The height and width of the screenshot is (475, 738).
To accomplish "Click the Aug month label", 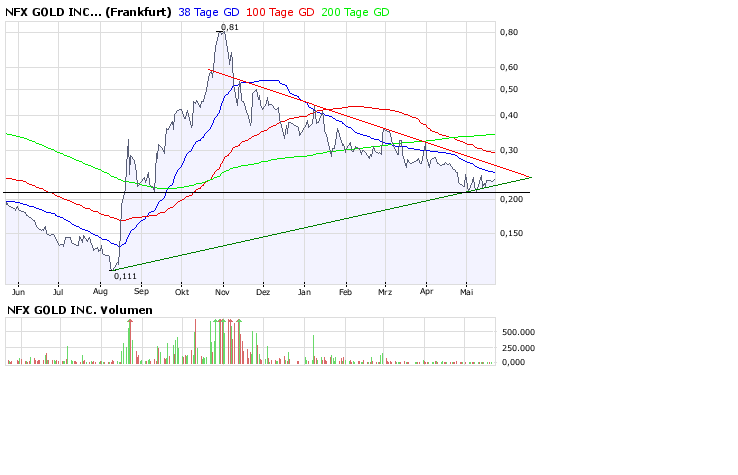I will click(100, 292).
